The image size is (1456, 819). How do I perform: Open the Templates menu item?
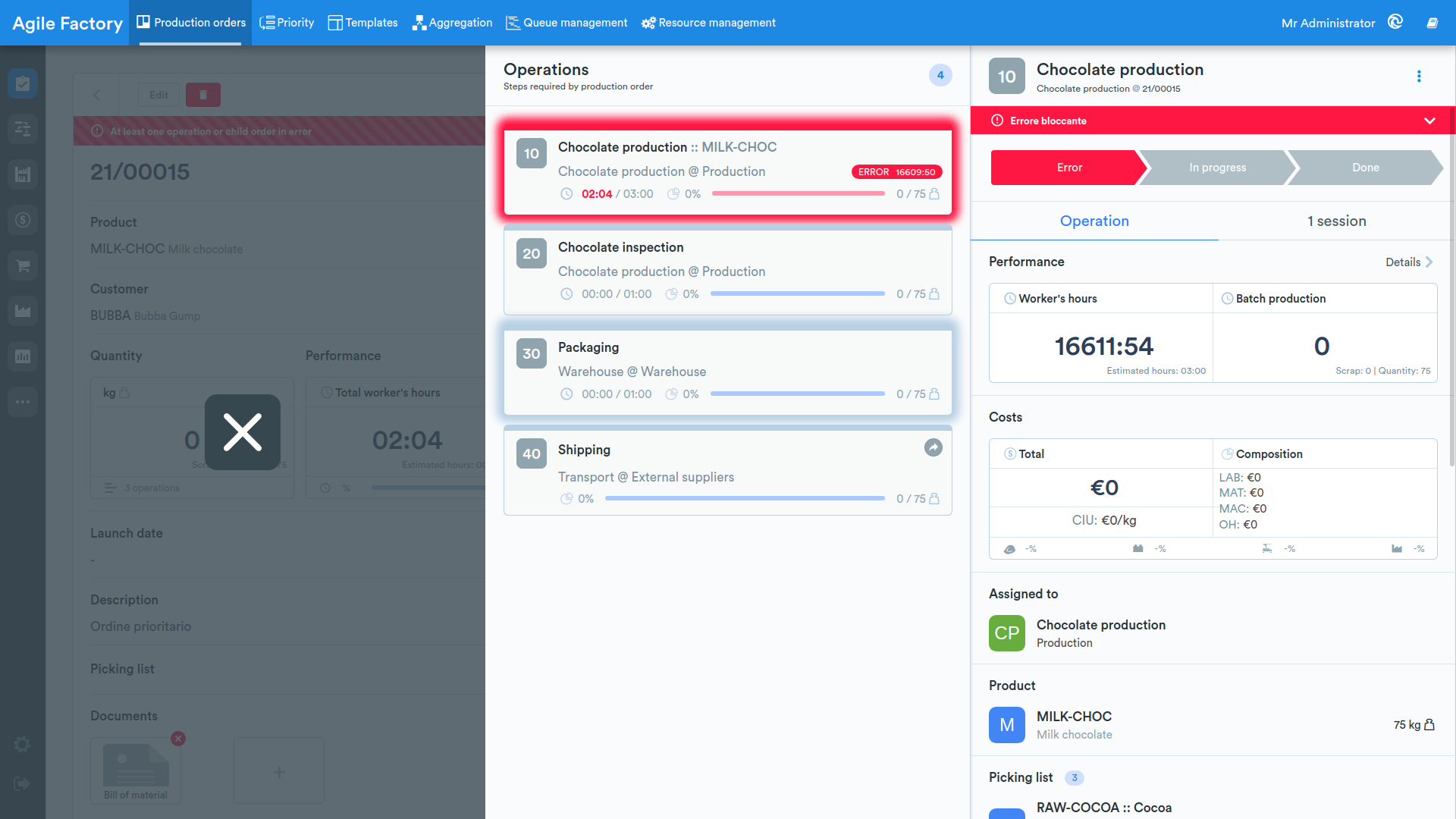(x=362, y=23)
